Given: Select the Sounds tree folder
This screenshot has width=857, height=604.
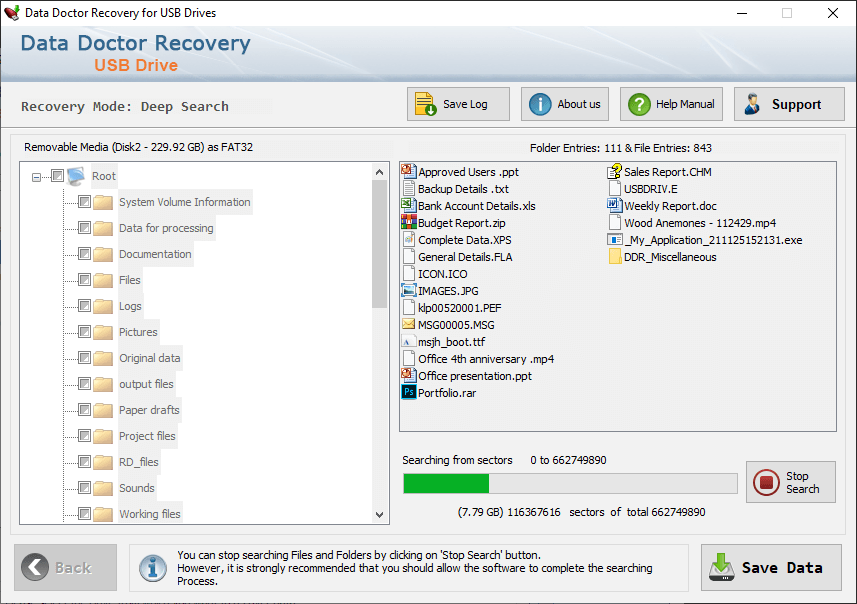Looking at the screenshot, I should pyautogui.click(x=137, y=488).
